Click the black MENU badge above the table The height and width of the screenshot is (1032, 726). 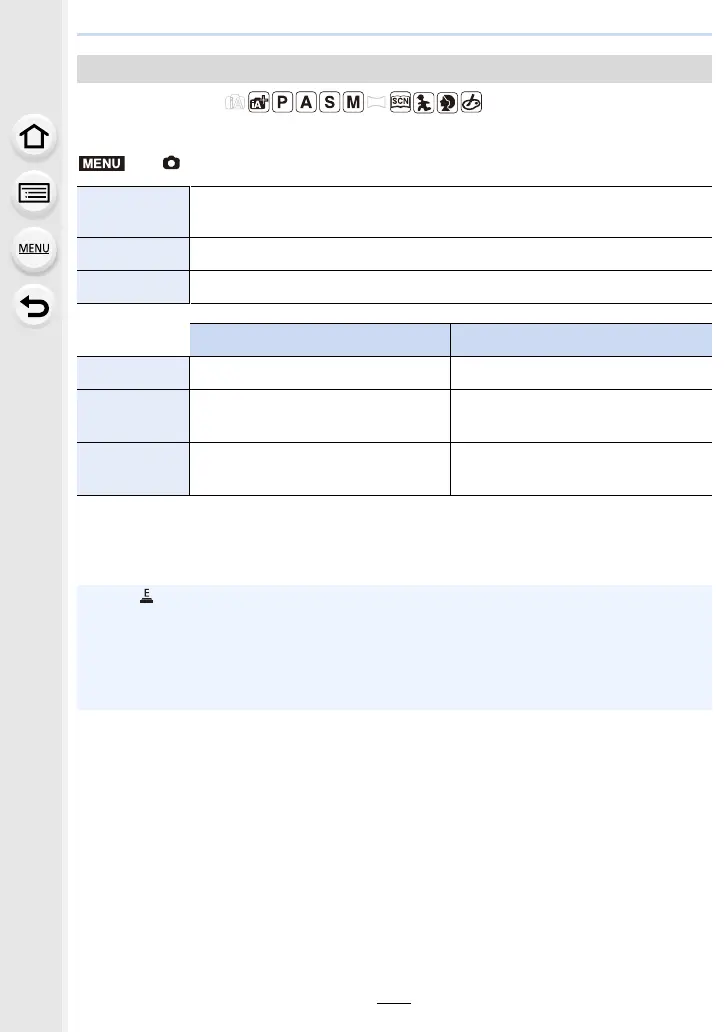click(101, 163)
